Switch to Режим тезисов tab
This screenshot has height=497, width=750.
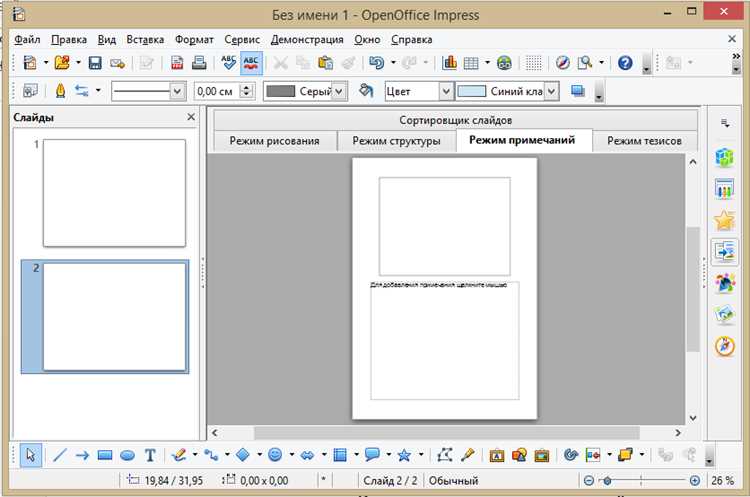644,141
